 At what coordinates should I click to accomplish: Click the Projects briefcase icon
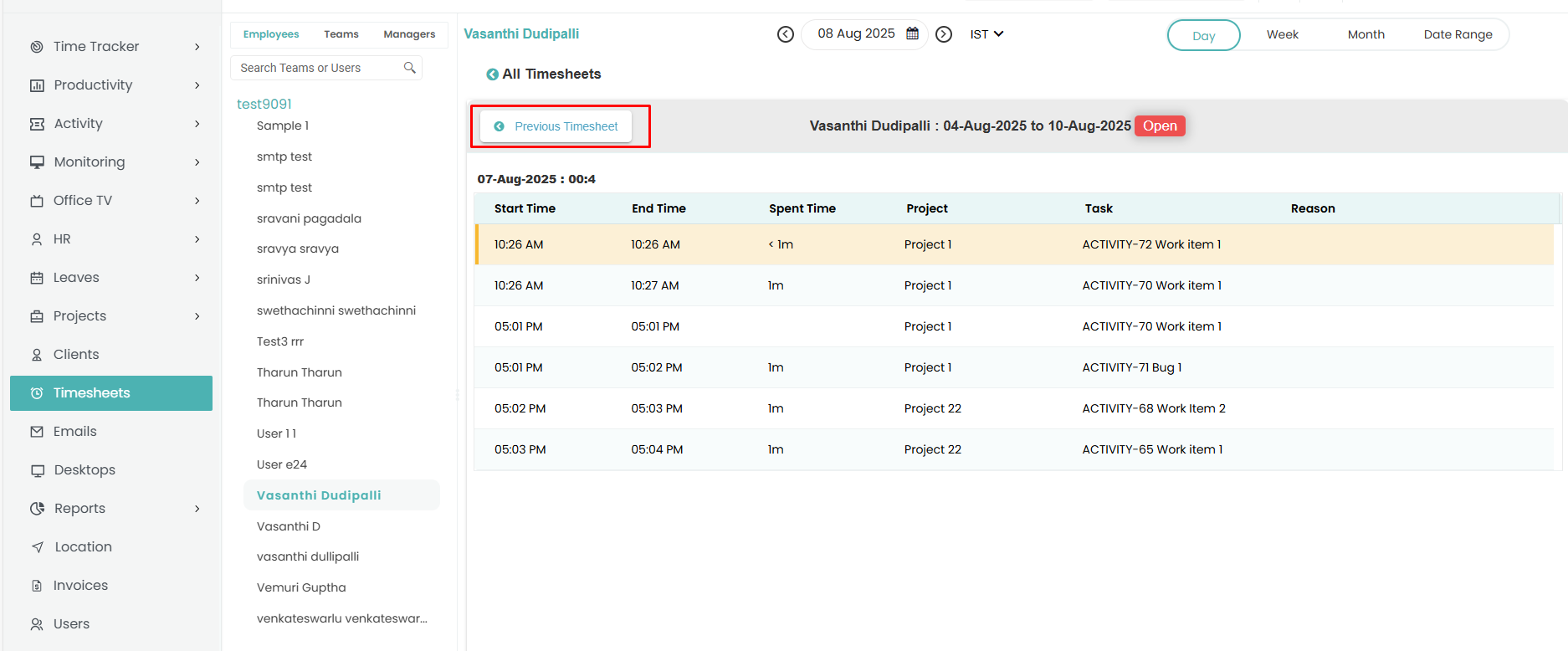[37, 316]
